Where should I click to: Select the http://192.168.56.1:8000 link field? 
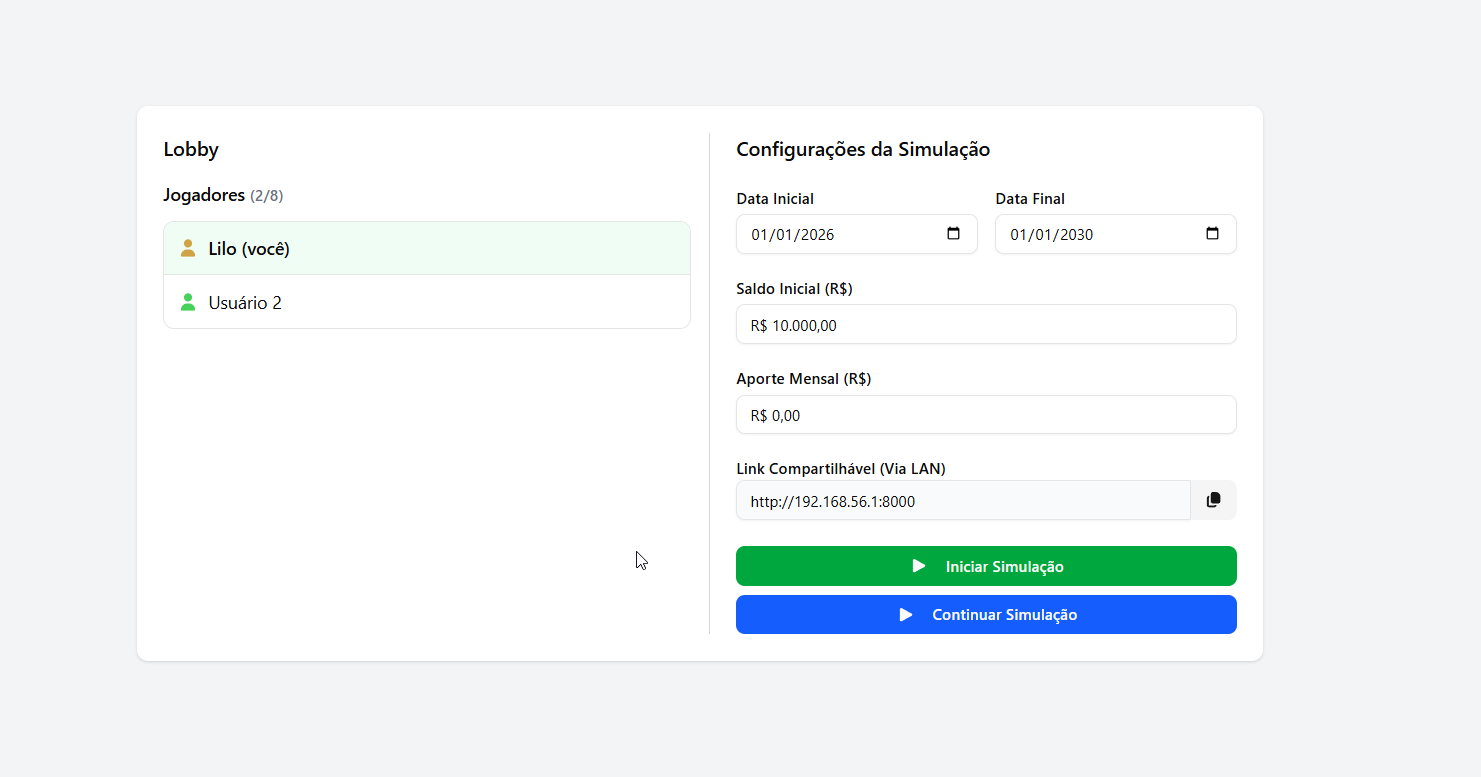click(x=962, y=501)
